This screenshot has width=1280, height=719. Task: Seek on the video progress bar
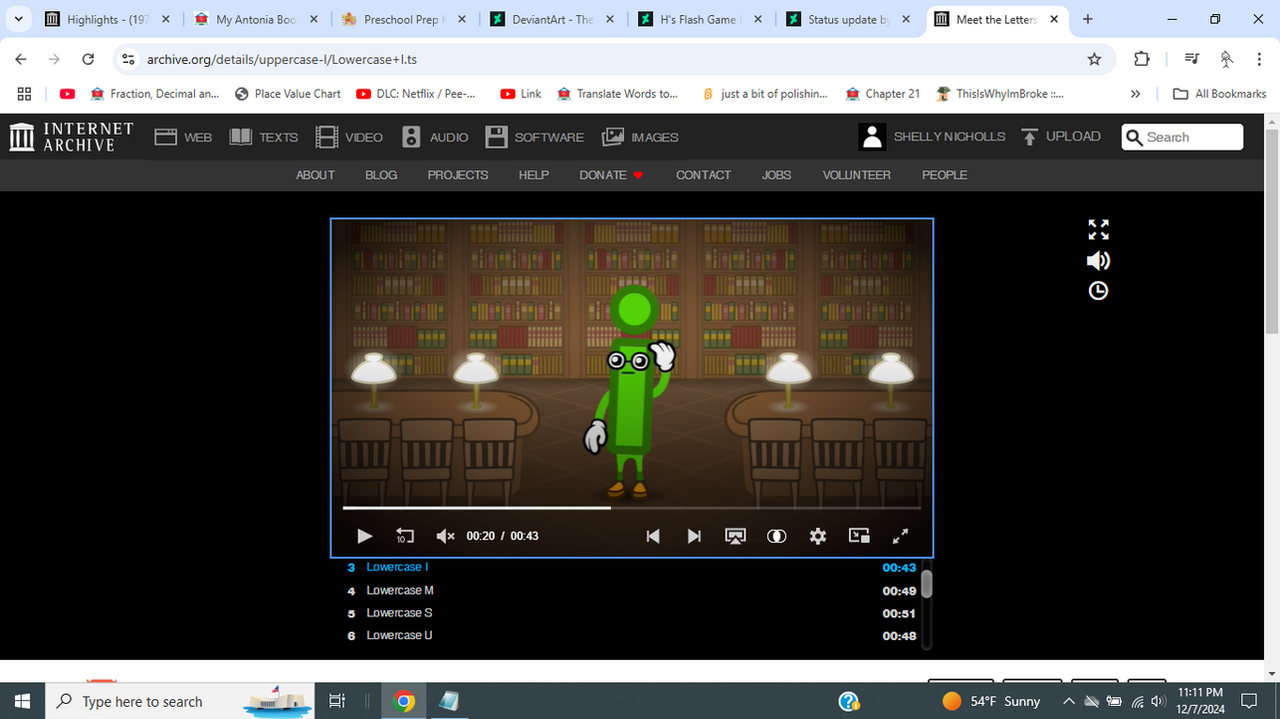pyautogui.click(x=631, y=508)
